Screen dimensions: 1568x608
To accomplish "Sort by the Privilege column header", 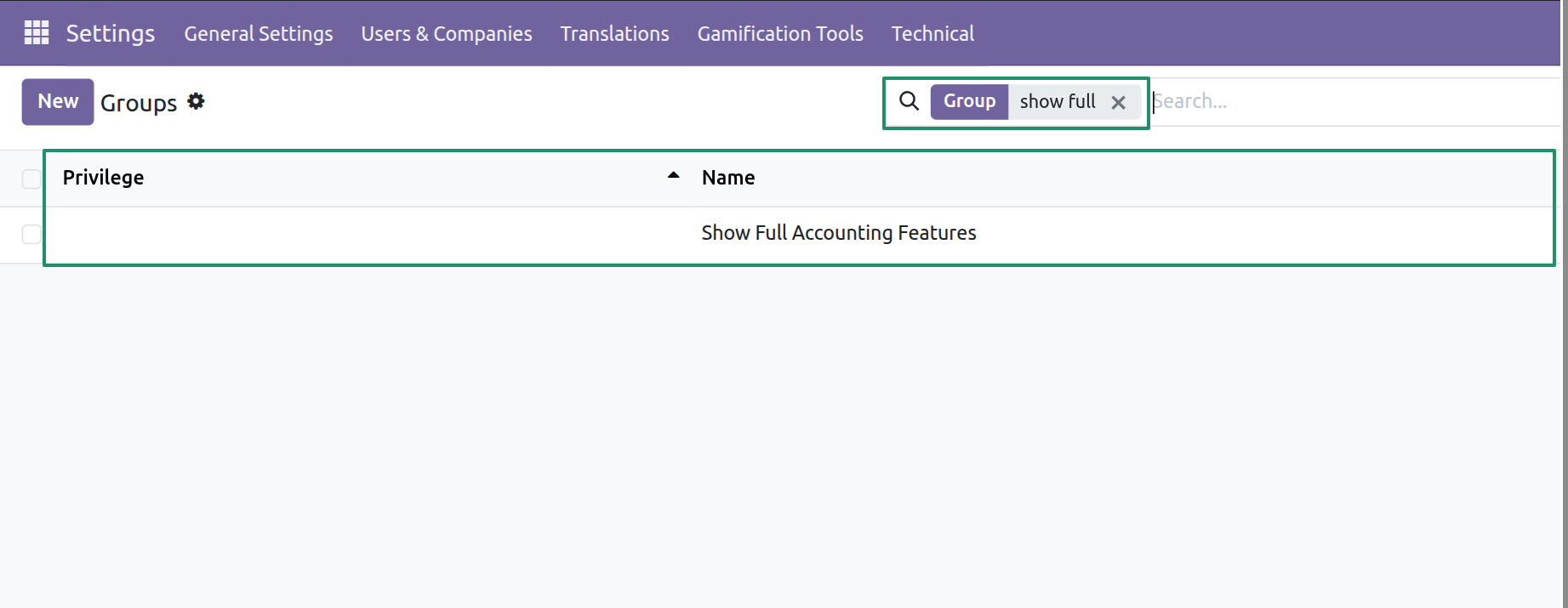I will click(x=103, y=177).
